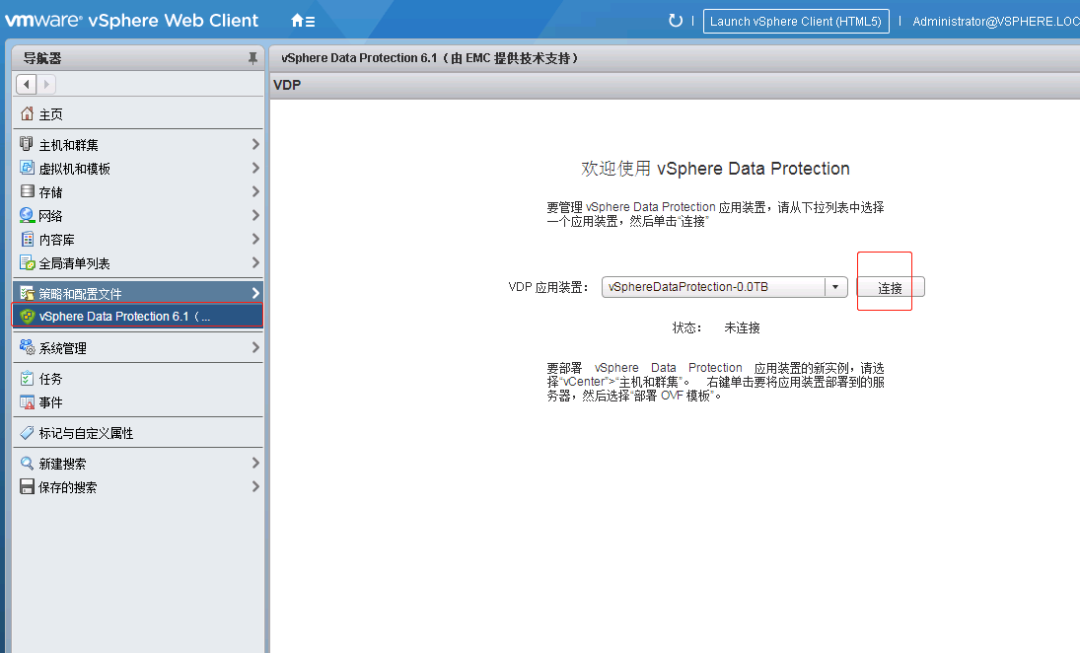Expand 存储 chevron arrow
The height and width of the screenshot is (653, 1080).
255,191
